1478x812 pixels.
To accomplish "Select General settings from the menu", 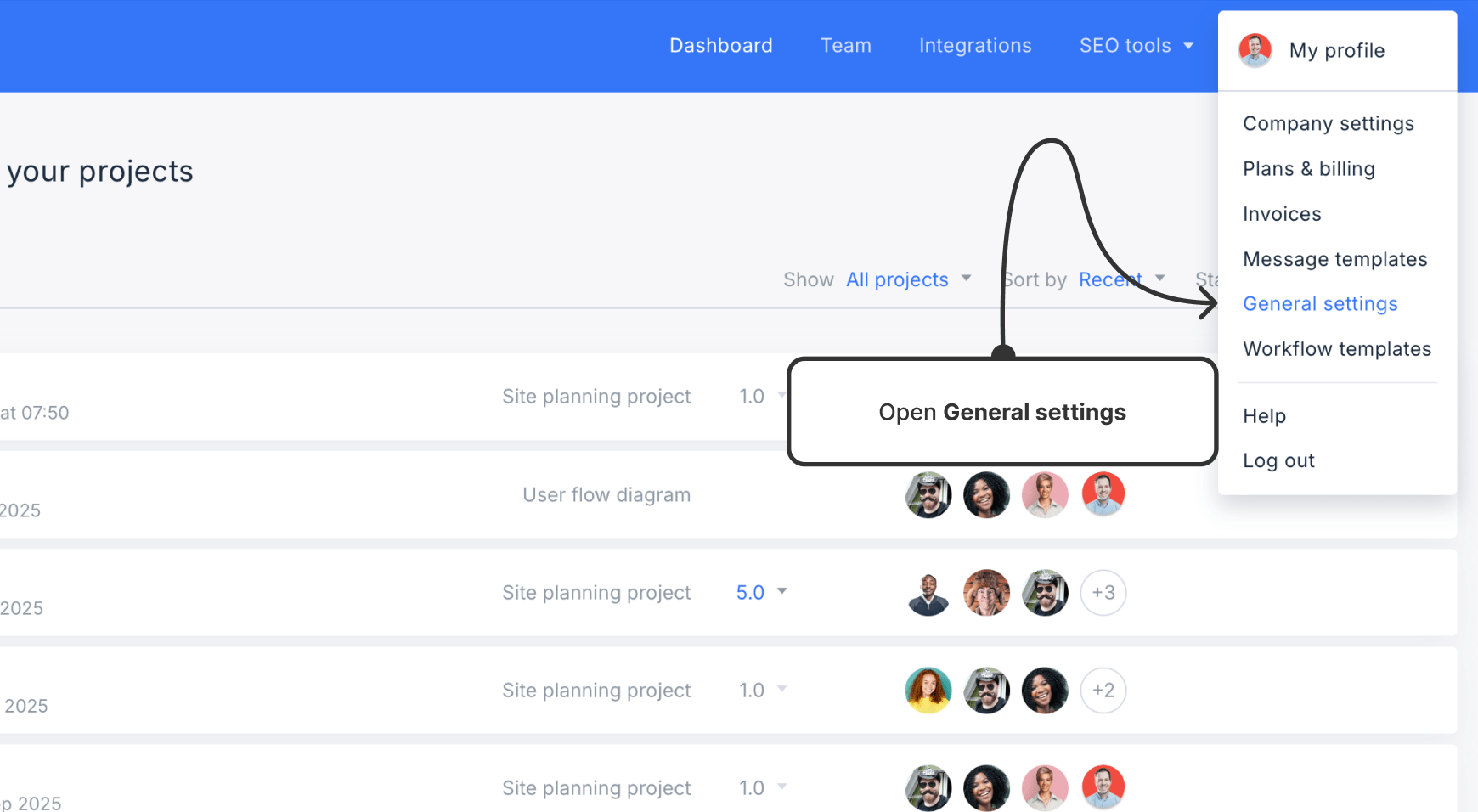I will pyautogui.click(x=1320, y=303).
